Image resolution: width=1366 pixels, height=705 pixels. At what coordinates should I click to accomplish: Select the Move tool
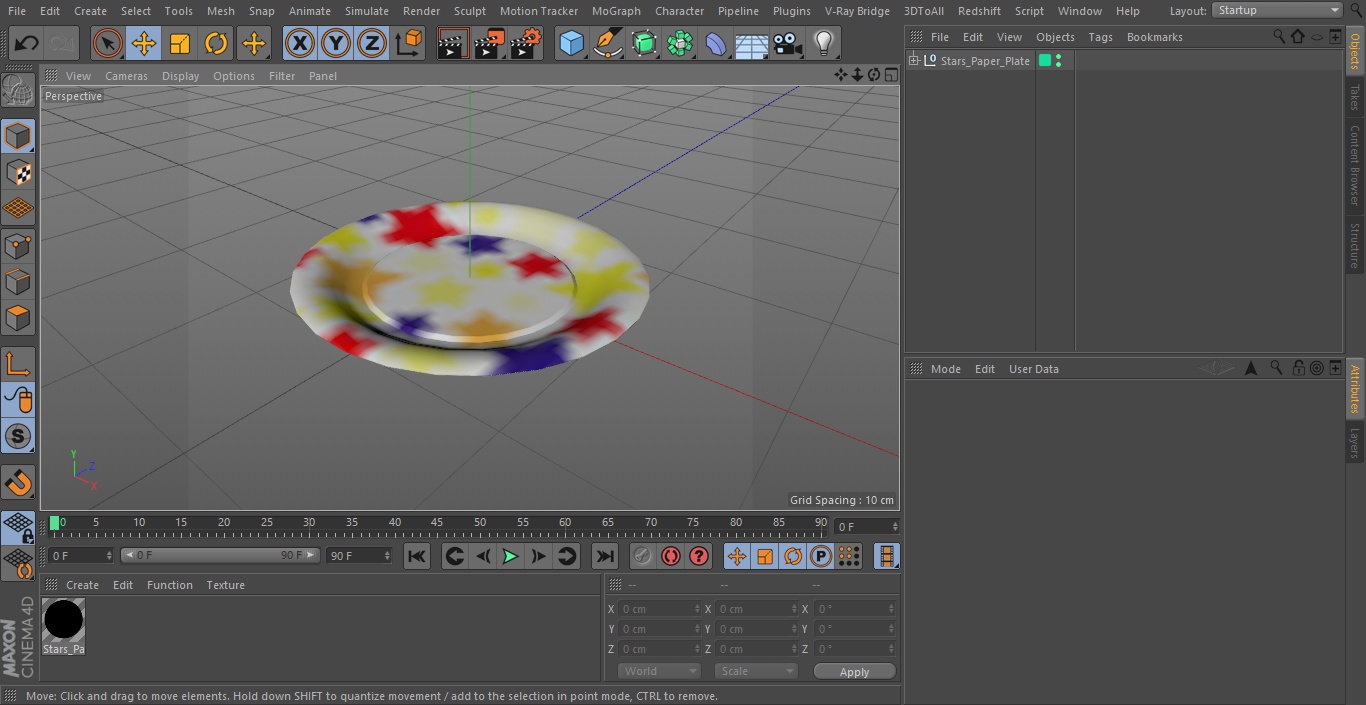coord(143,43)
